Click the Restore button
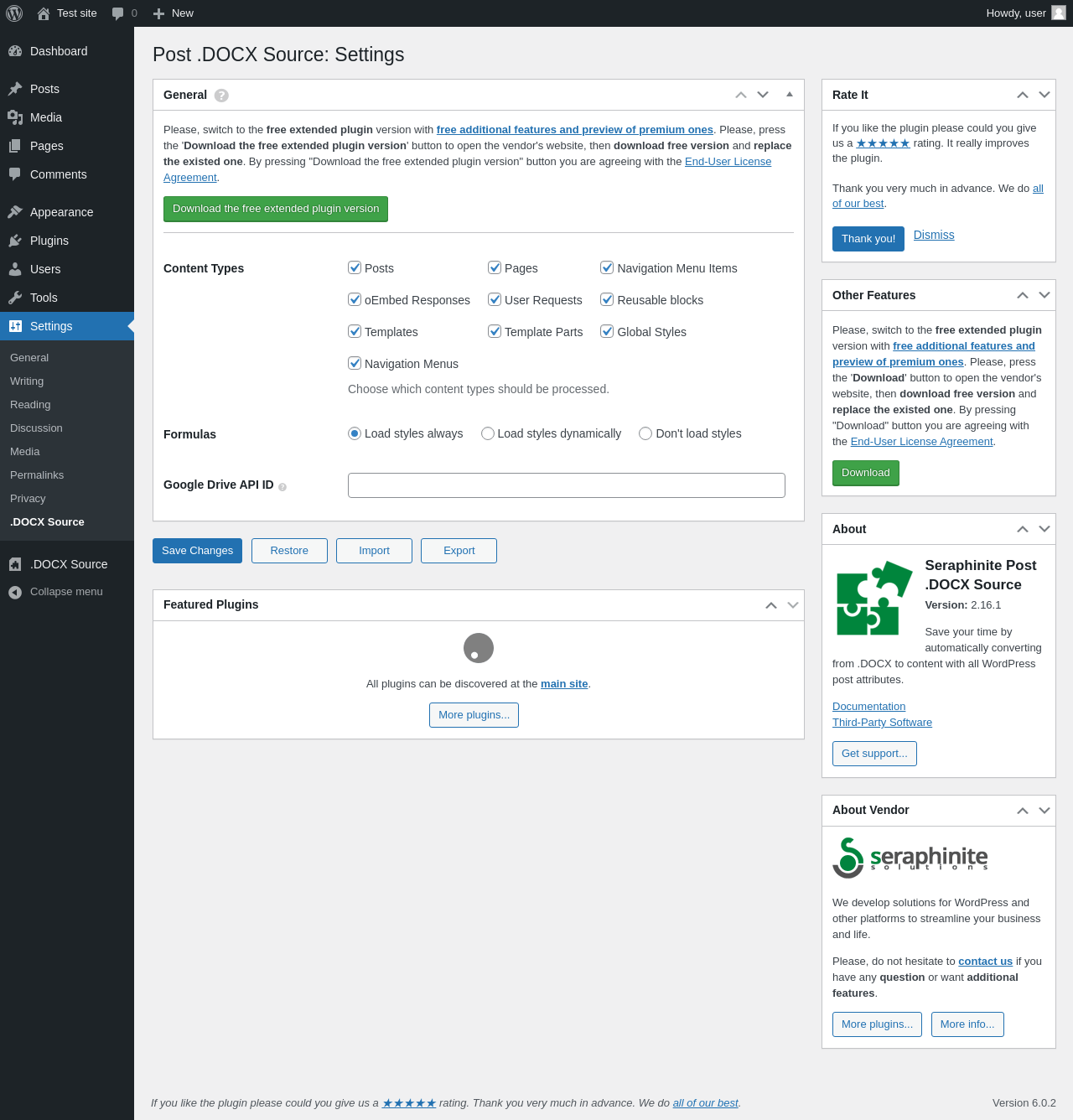1073x1120 pixels. coord(289,551)
